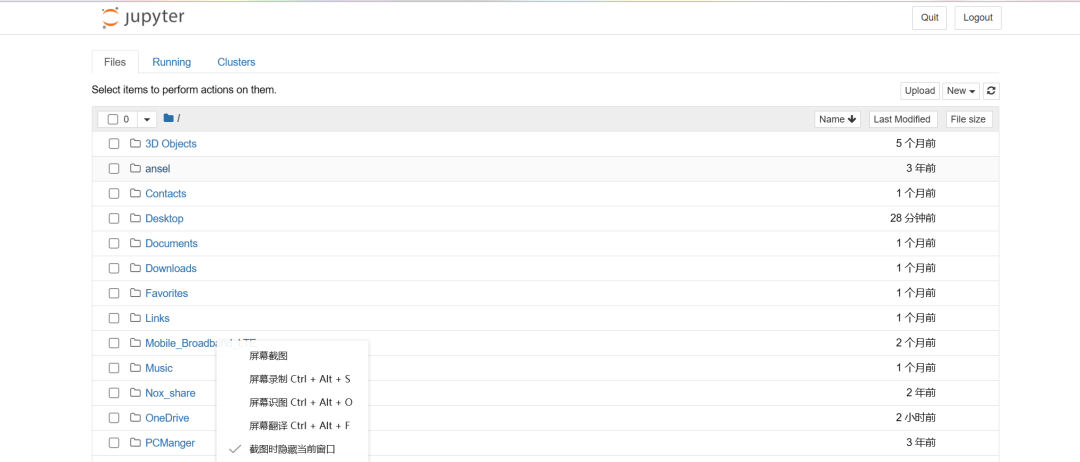Click the Downloads folder icon
This screenshot has height=462, width=1080.
click(x=135, y=269)
